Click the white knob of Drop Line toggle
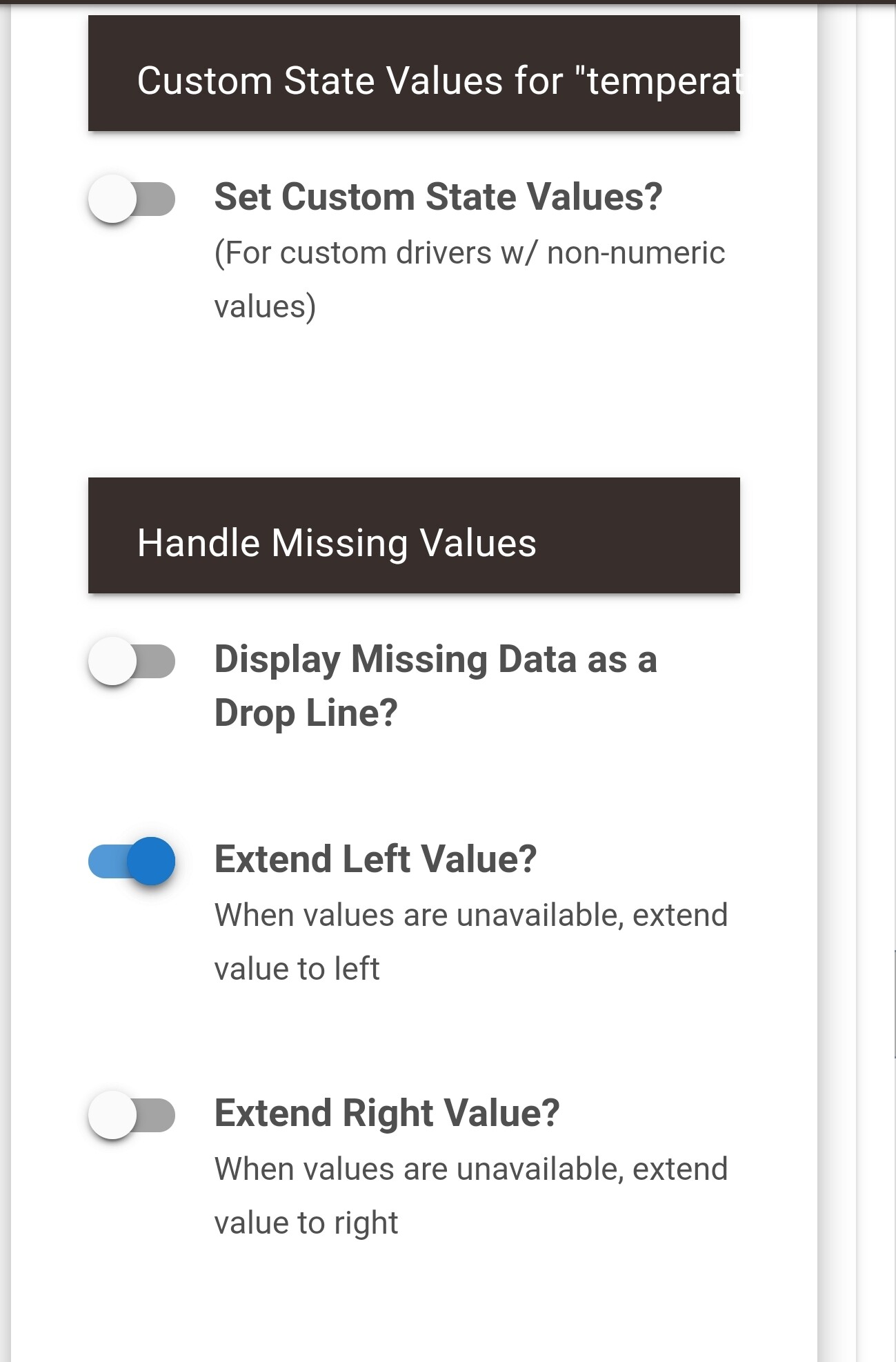Viewport: 896px width, 1362px height. click(112, 662)
